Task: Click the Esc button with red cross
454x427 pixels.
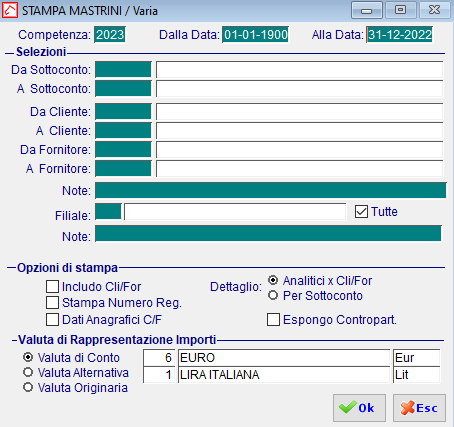Action: tap(419, 408)
